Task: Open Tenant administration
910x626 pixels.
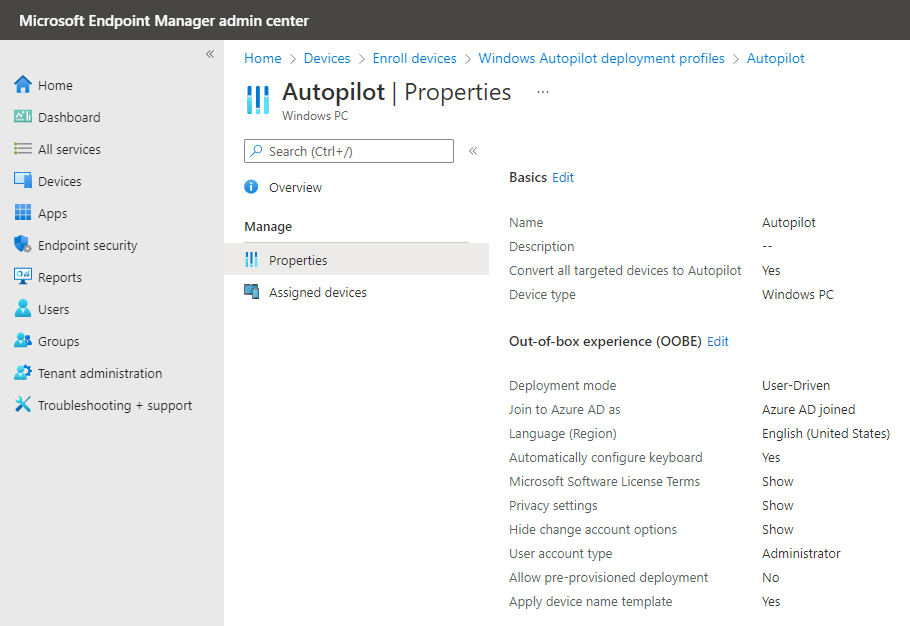Action: 100,373
